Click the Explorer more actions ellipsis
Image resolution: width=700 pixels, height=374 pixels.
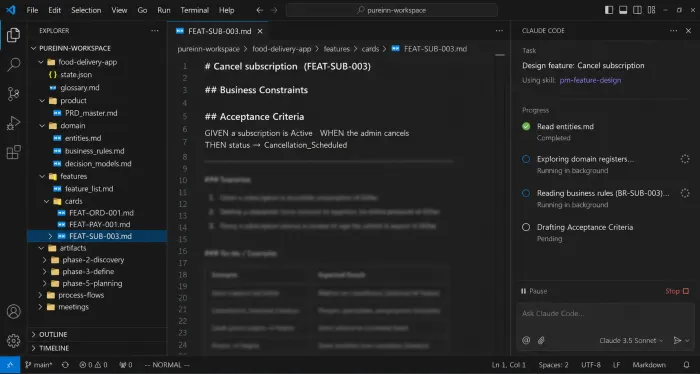coord(154,31)
